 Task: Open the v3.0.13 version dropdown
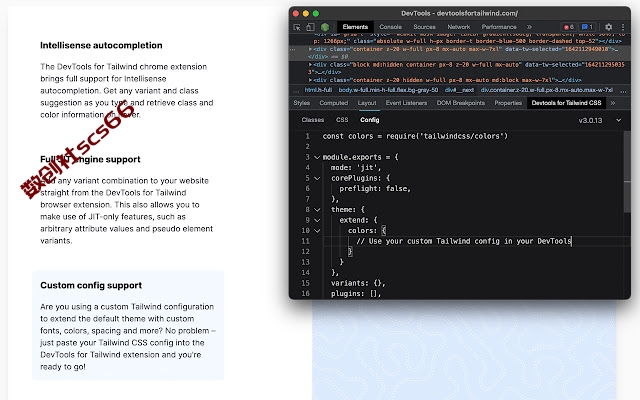599,120
